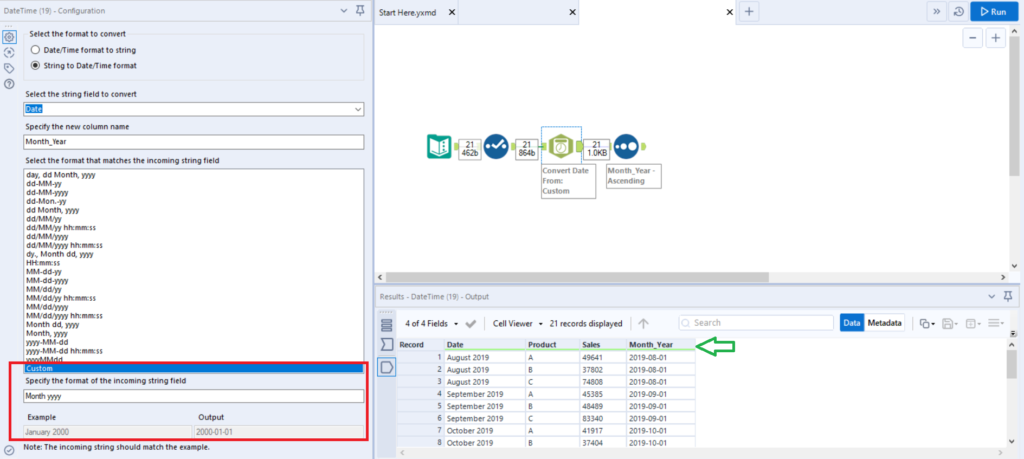Zoom out the canvas with minus button
The width and height of the screenshot is (1024, 459).
click(x=972, y=38)
